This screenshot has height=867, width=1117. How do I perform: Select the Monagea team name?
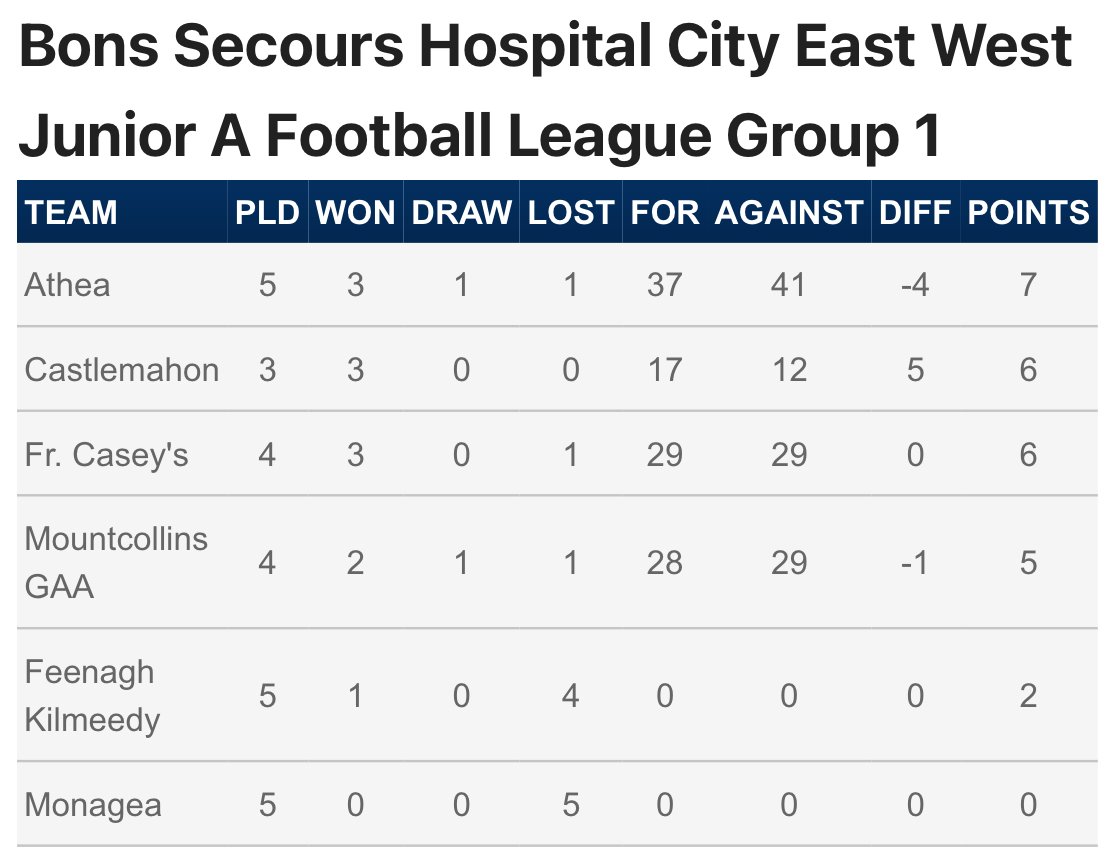tap(93, 805)
